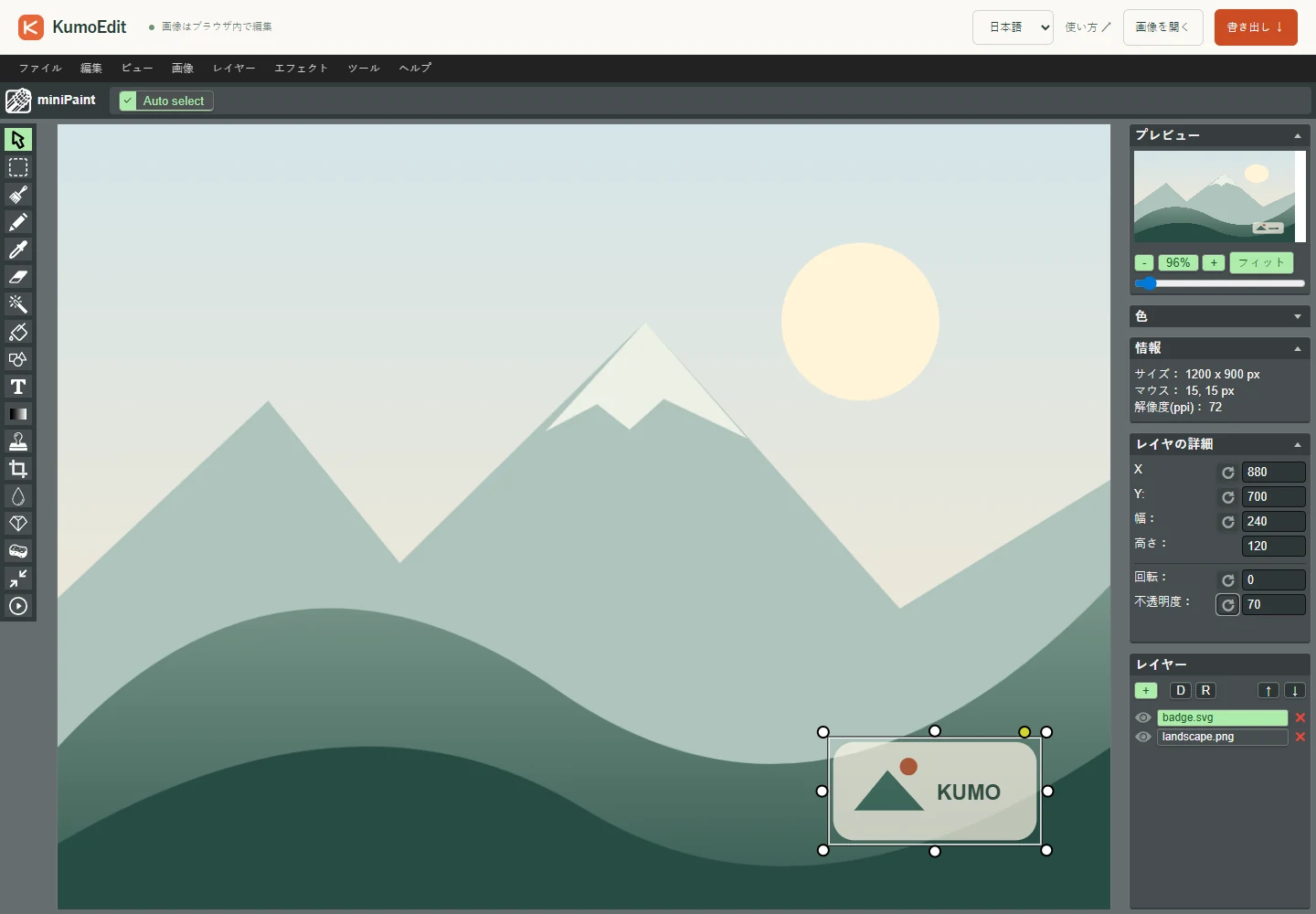Add a new layer with plus button

[x=1146, y=691]
